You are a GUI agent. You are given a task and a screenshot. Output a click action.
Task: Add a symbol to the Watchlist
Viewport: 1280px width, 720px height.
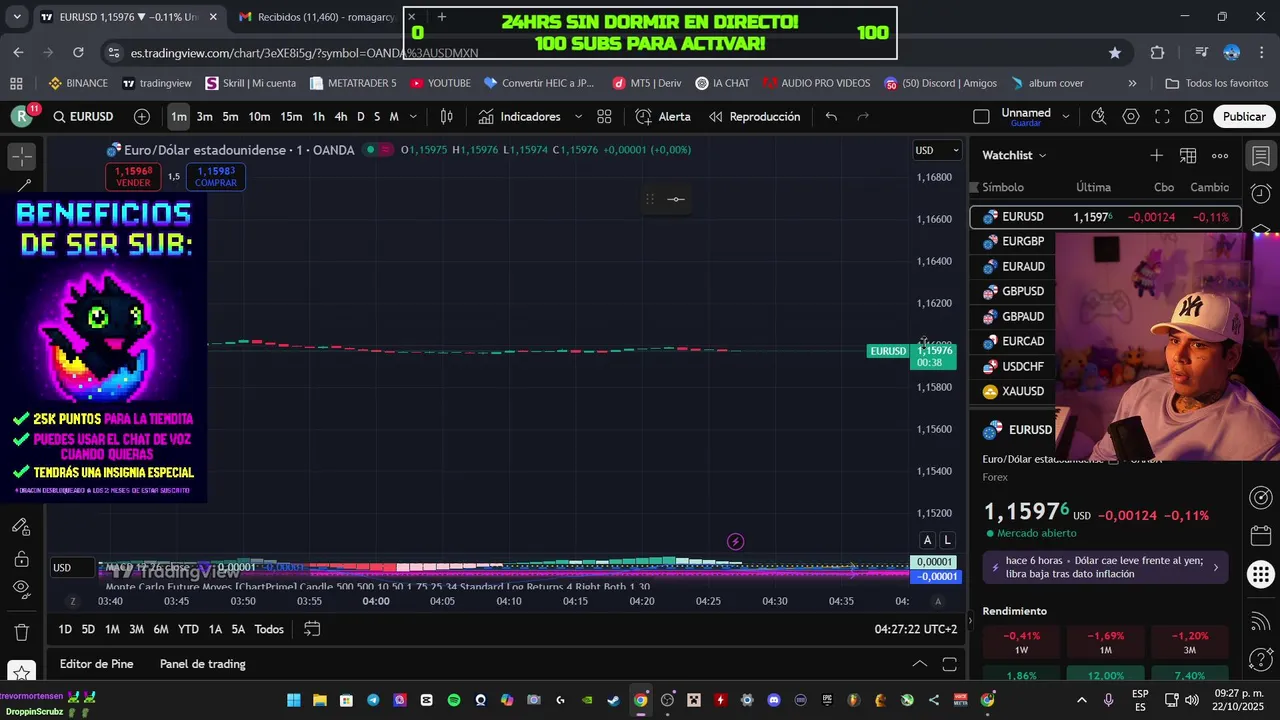(1156, 155)
